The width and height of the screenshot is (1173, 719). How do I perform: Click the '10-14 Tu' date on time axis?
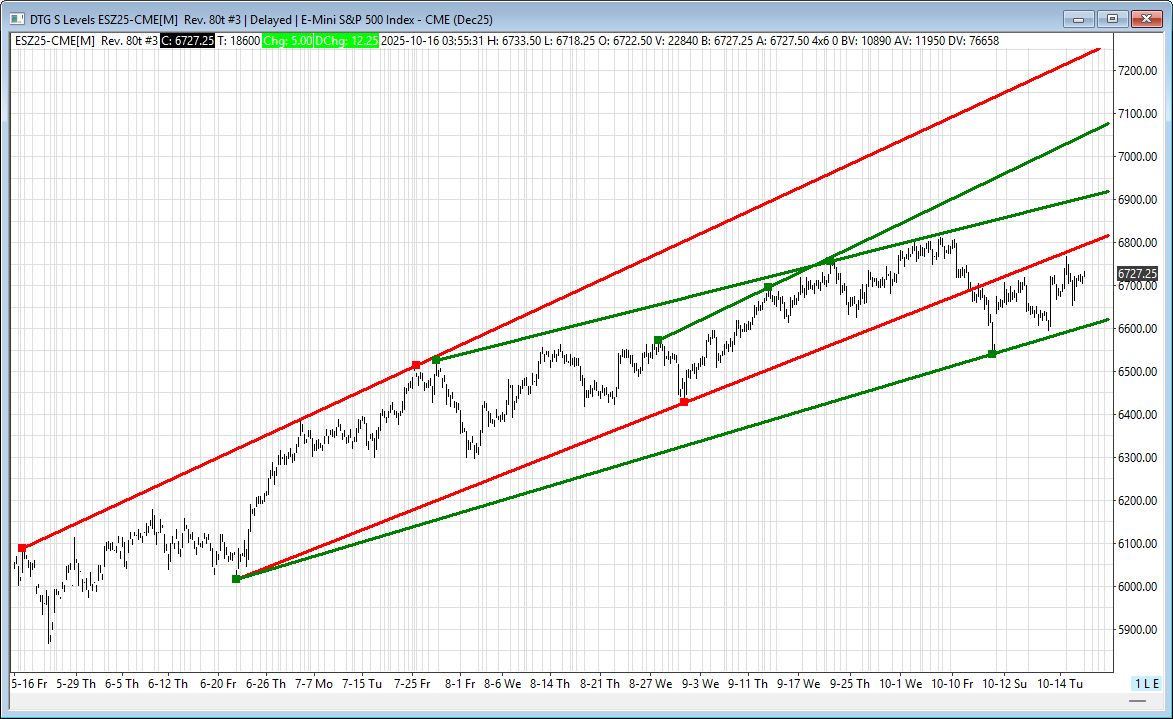tap(1063, 684)
